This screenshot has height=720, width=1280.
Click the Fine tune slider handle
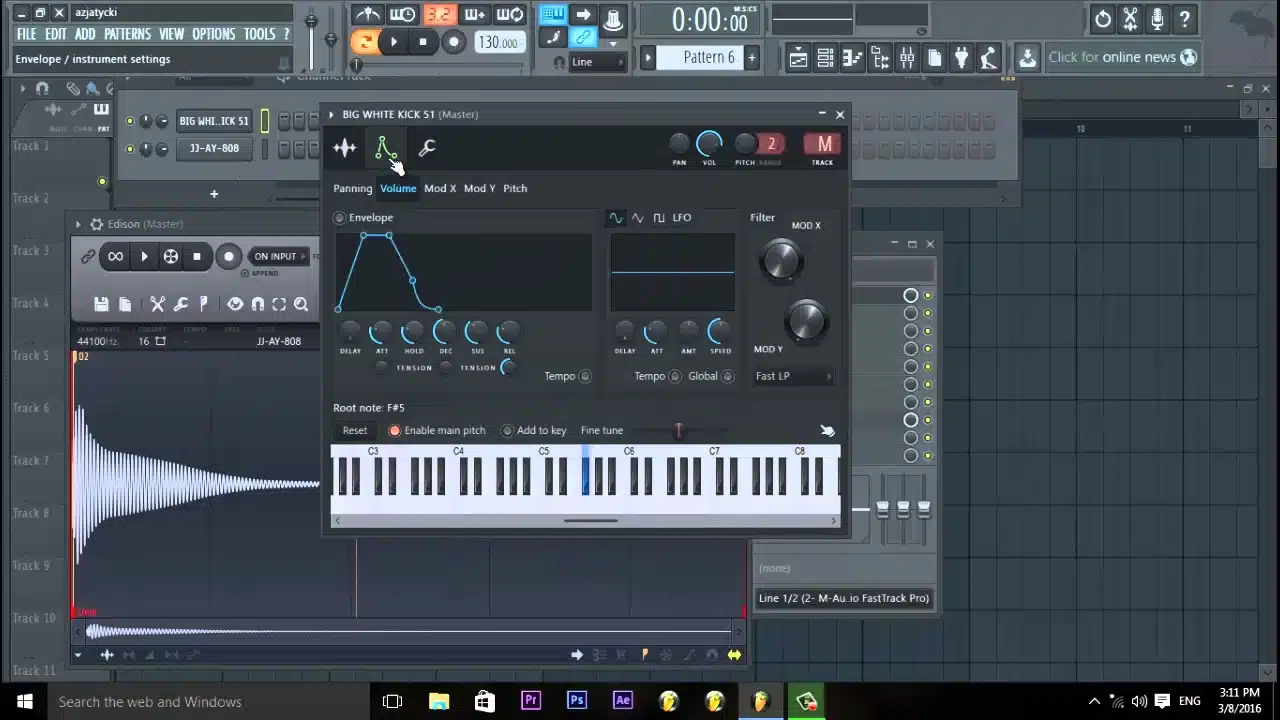(x=678, y=431)
